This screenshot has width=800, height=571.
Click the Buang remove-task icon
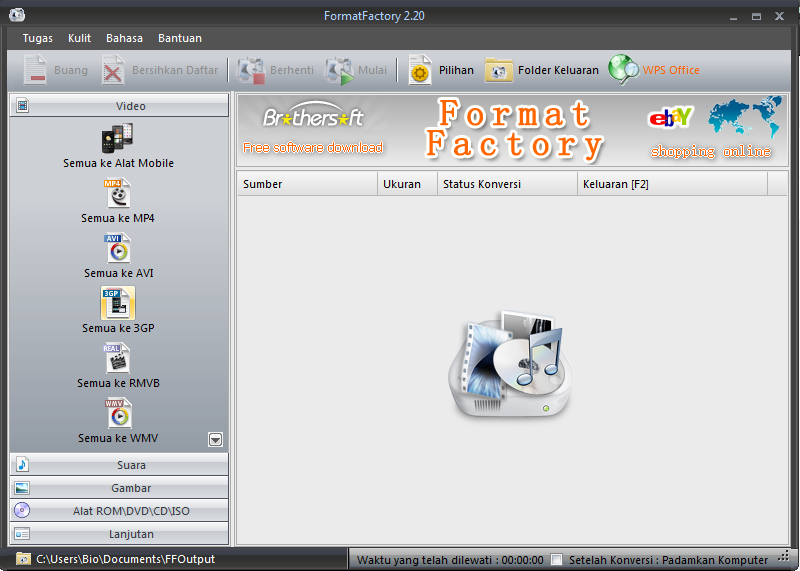tap(35, 70)
